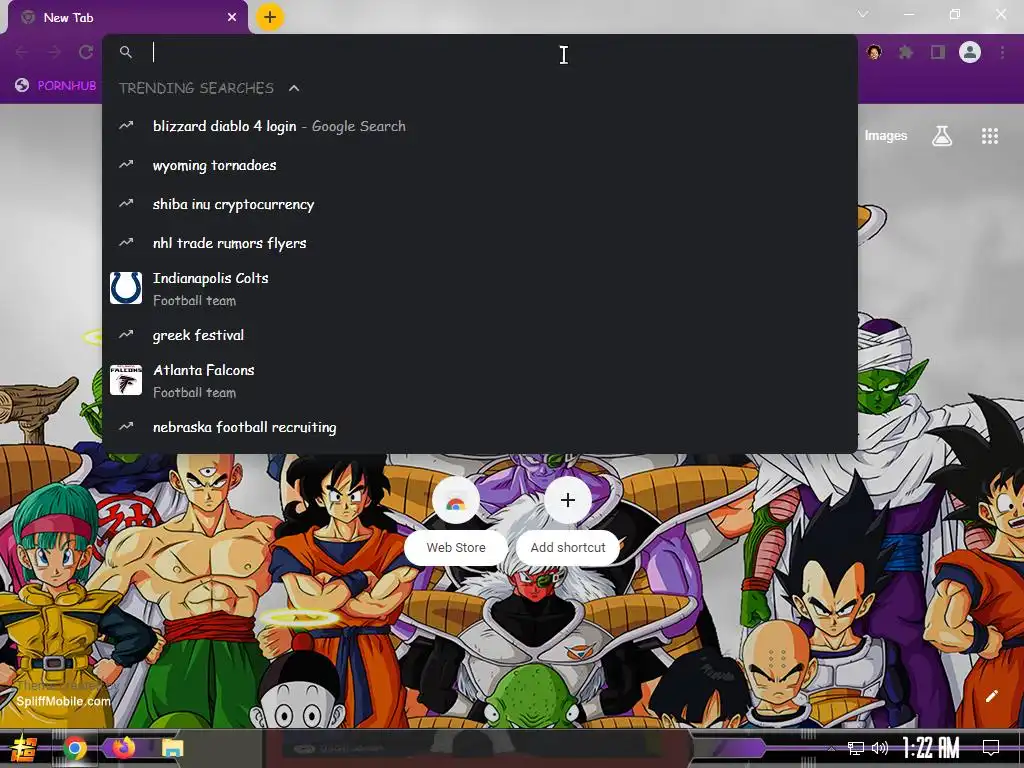Open Search Labs flask icon
The width and height of the screenshot is (1024, 768).
tap(942, 136)
